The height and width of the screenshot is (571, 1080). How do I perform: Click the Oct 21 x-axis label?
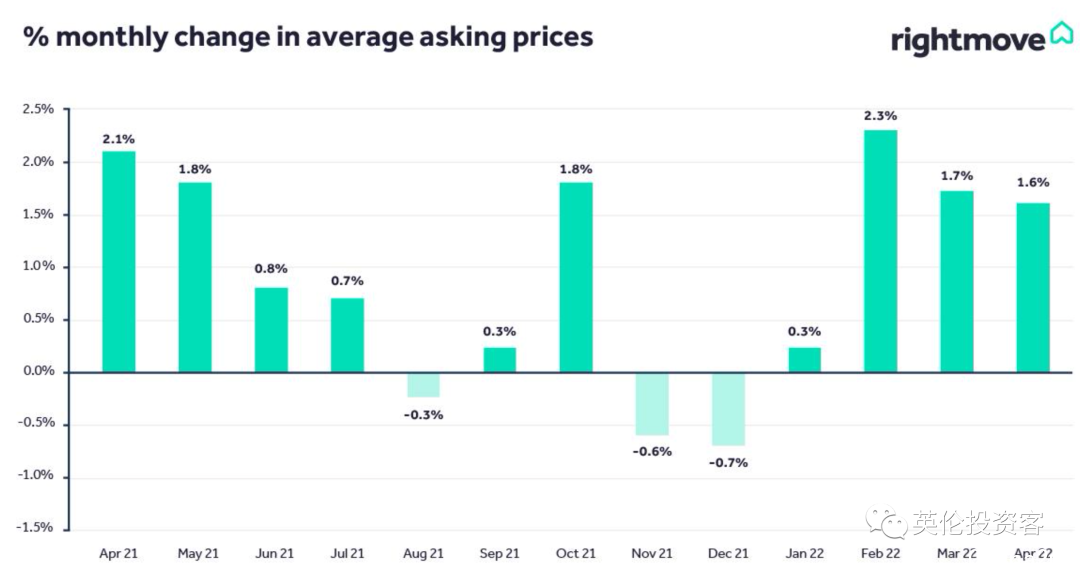point(576,553)
